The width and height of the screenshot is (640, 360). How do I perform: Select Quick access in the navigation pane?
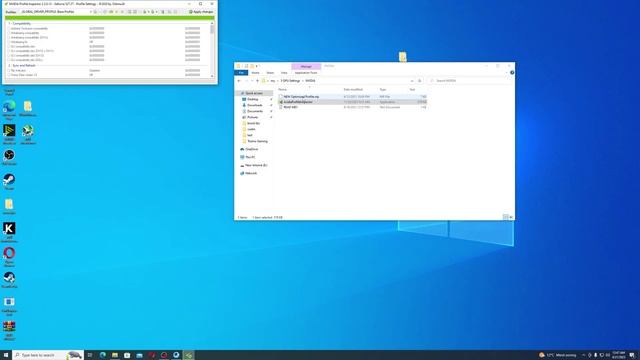point(254,93)
